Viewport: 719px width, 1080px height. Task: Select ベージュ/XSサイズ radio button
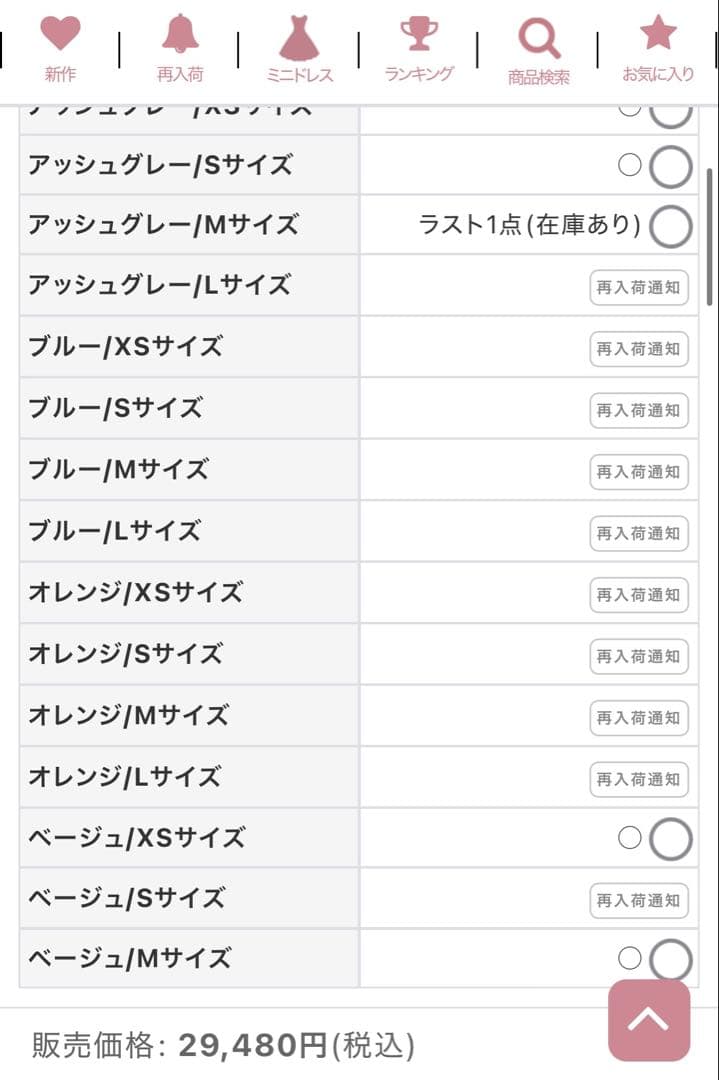[x=670, y=839]
